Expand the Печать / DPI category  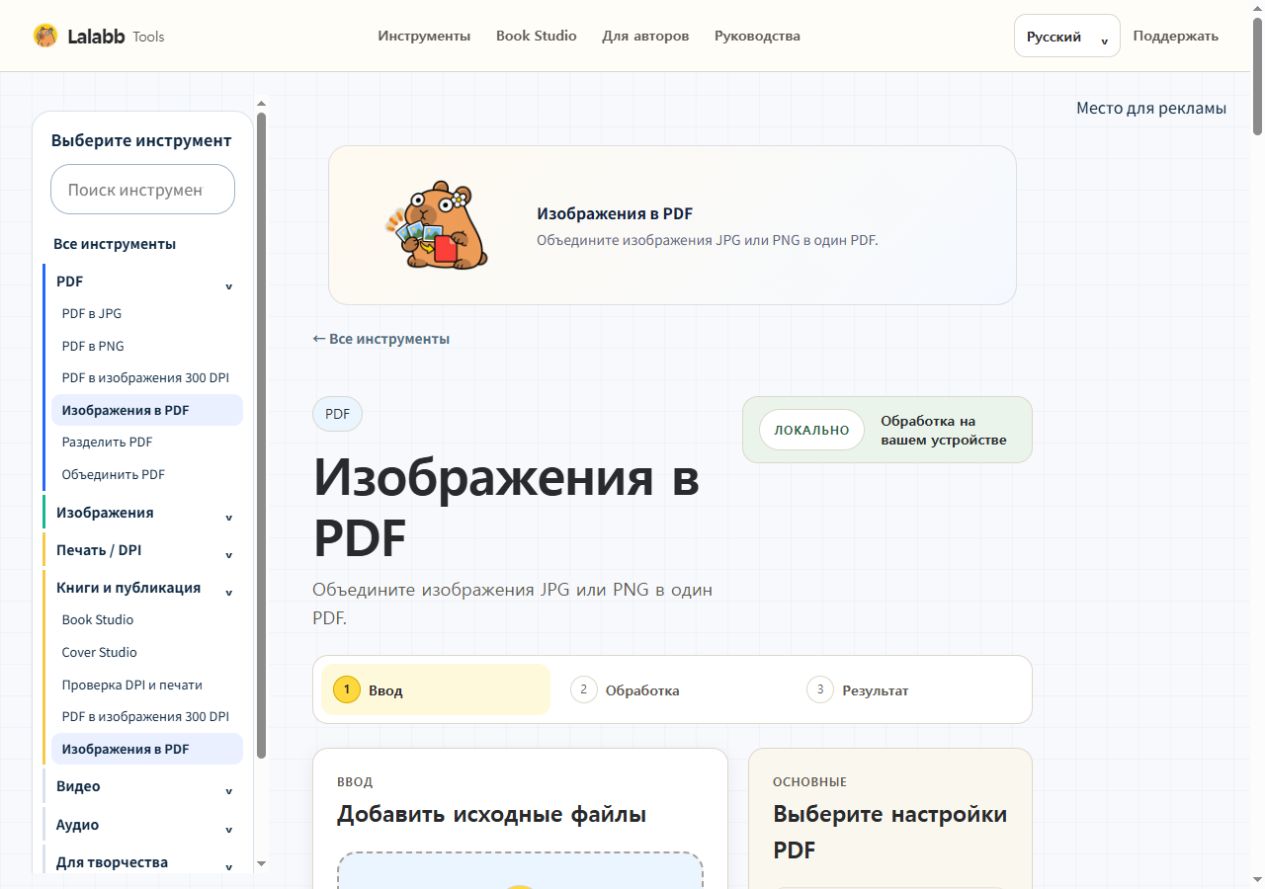point(144,550)
